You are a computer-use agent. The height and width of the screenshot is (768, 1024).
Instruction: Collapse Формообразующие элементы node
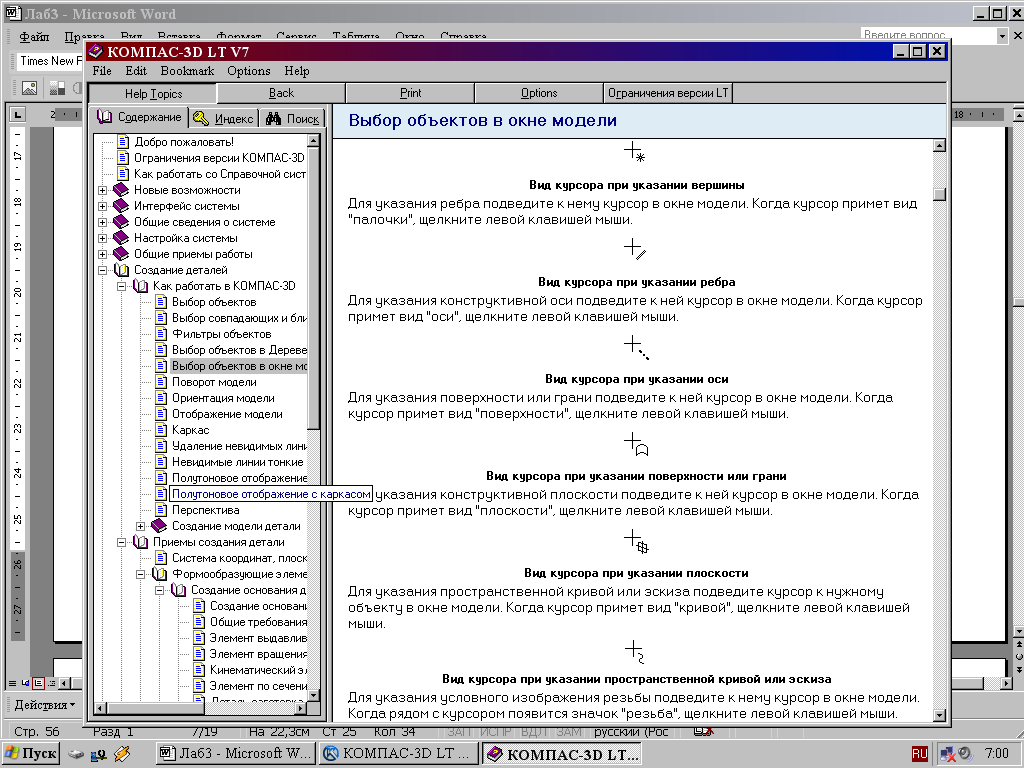[140, 574]
